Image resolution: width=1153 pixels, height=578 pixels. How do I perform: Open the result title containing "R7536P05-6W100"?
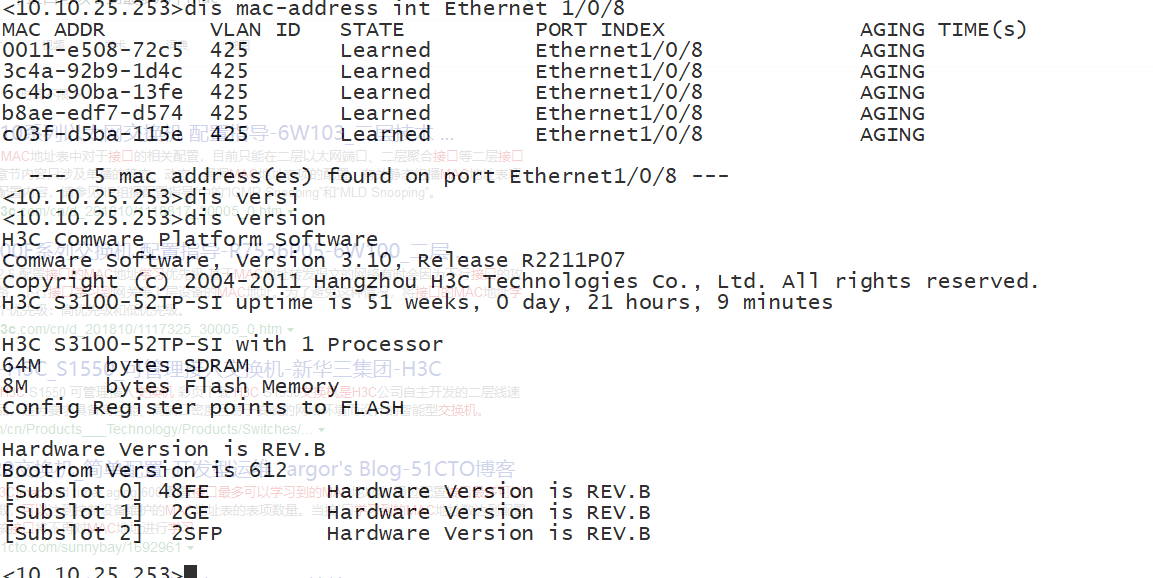[330, 250]
